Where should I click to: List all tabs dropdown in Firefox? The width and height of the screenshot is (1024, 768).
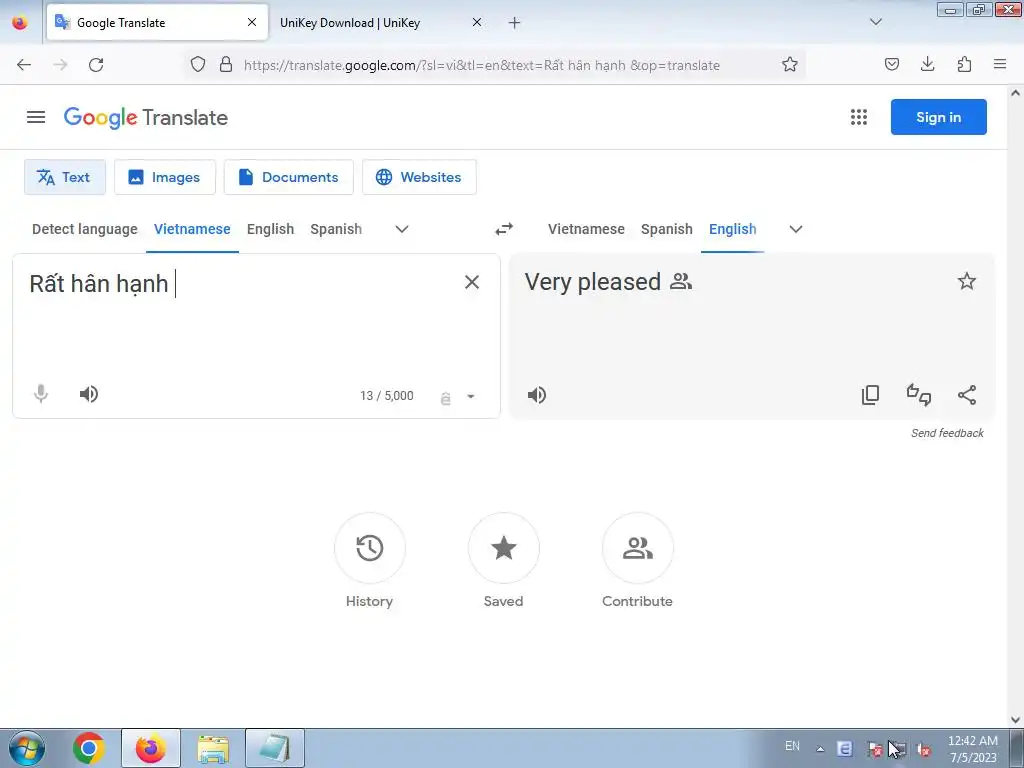pos(876,22)
